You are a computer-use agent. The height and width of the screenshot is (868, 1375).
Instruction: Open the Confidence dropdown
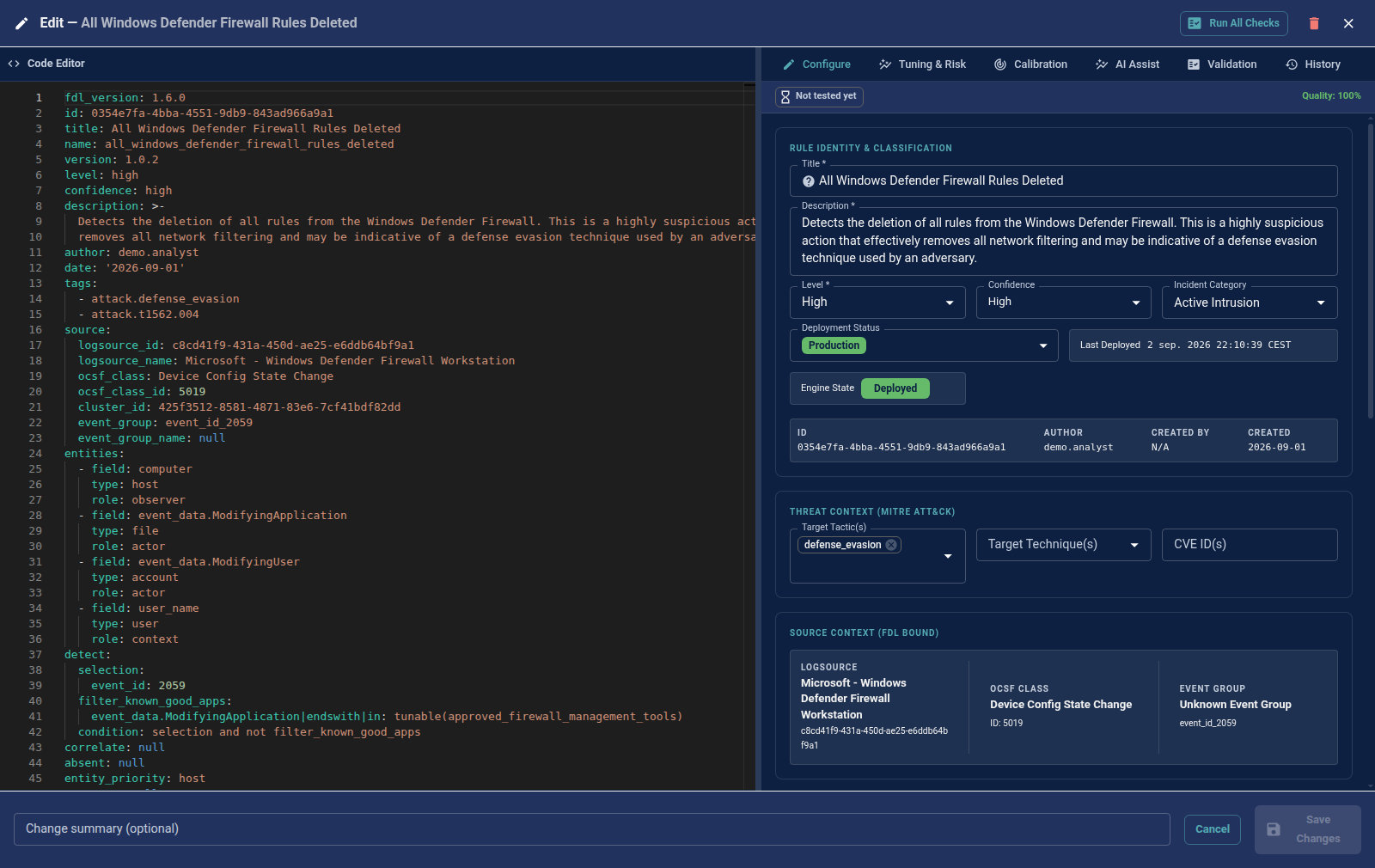pos(1064,303)
